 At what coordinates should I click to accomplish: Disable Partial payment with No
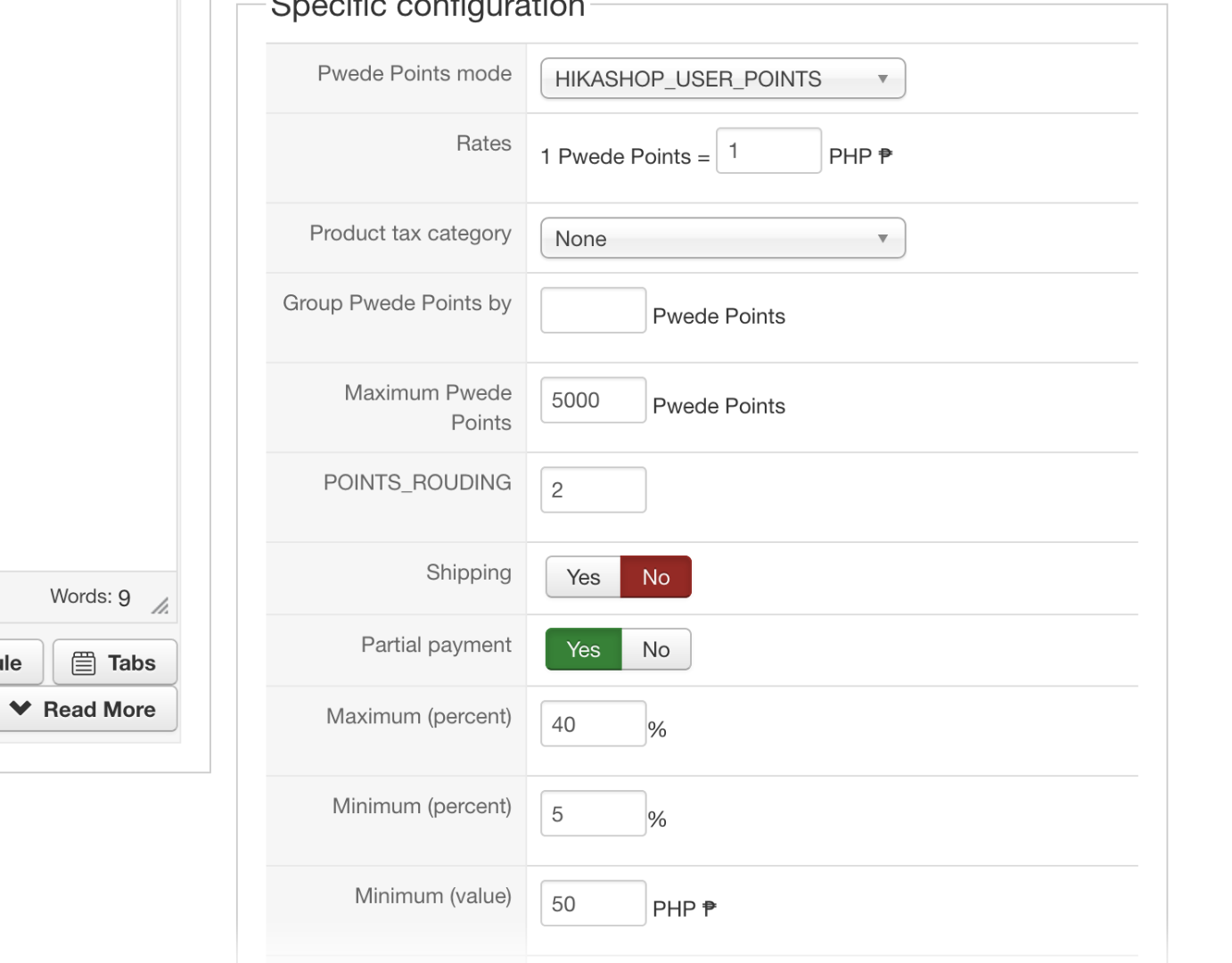click(656, 649)
